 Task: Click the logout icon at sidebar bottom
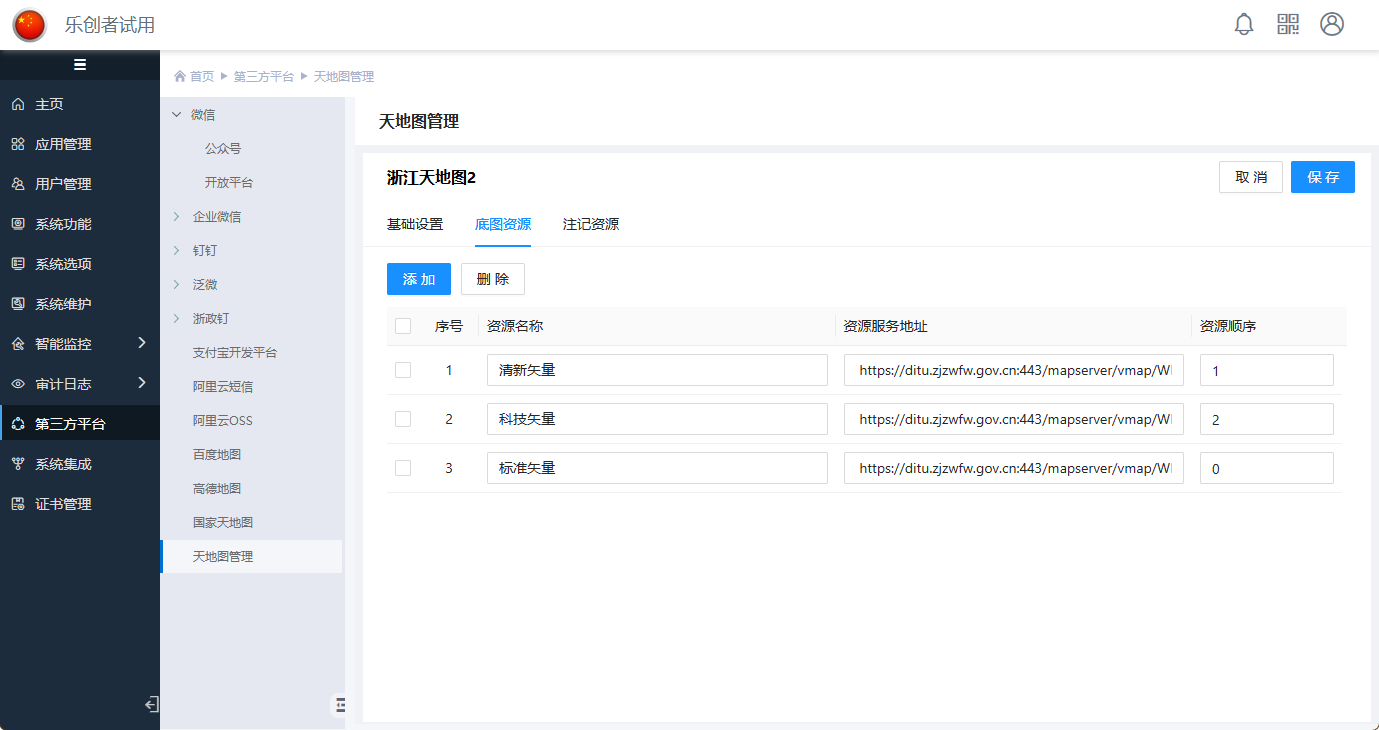point(152,704)
